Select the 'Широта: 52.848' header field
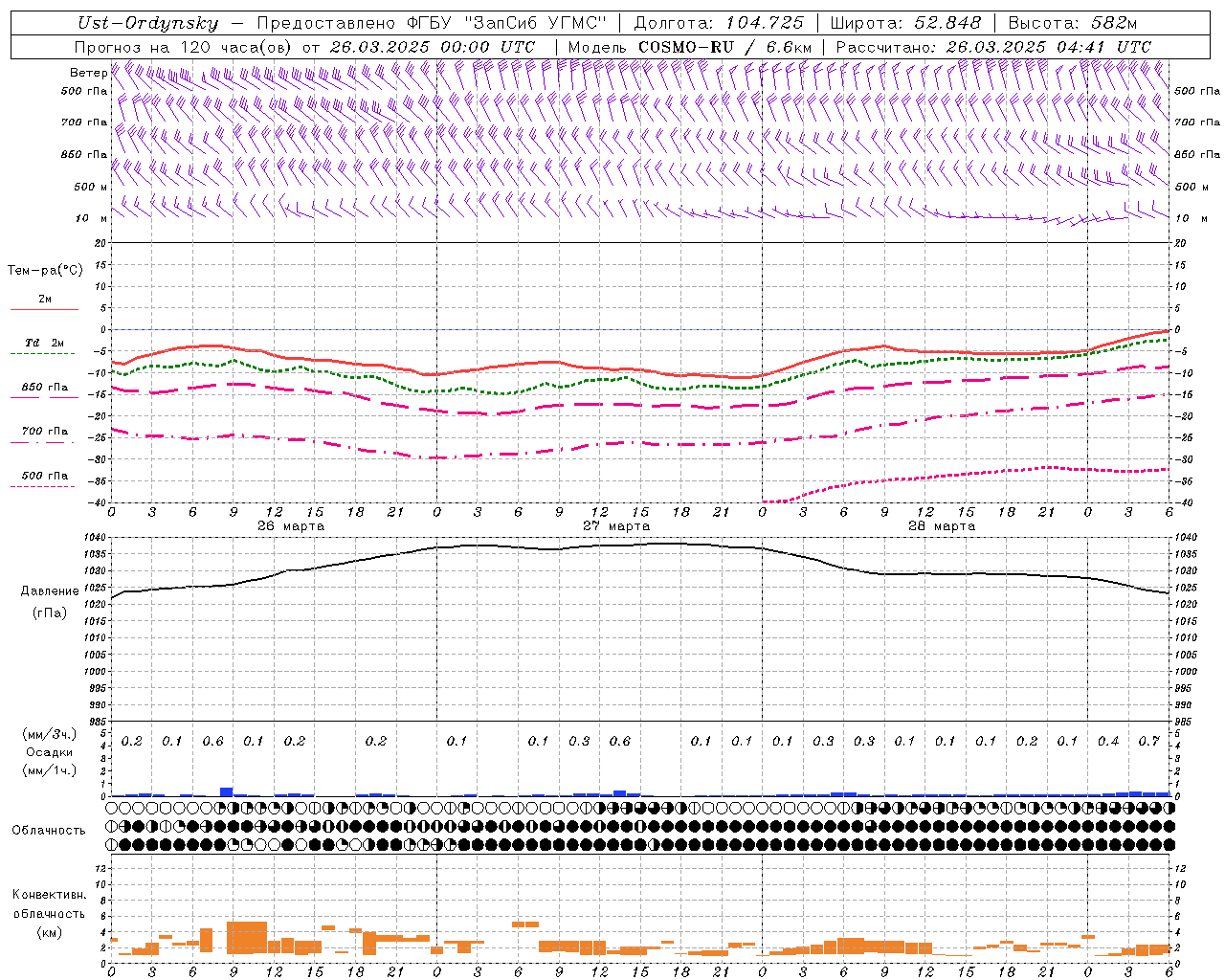Viewport: 1225px width, 980px height. tap(905, 23)
